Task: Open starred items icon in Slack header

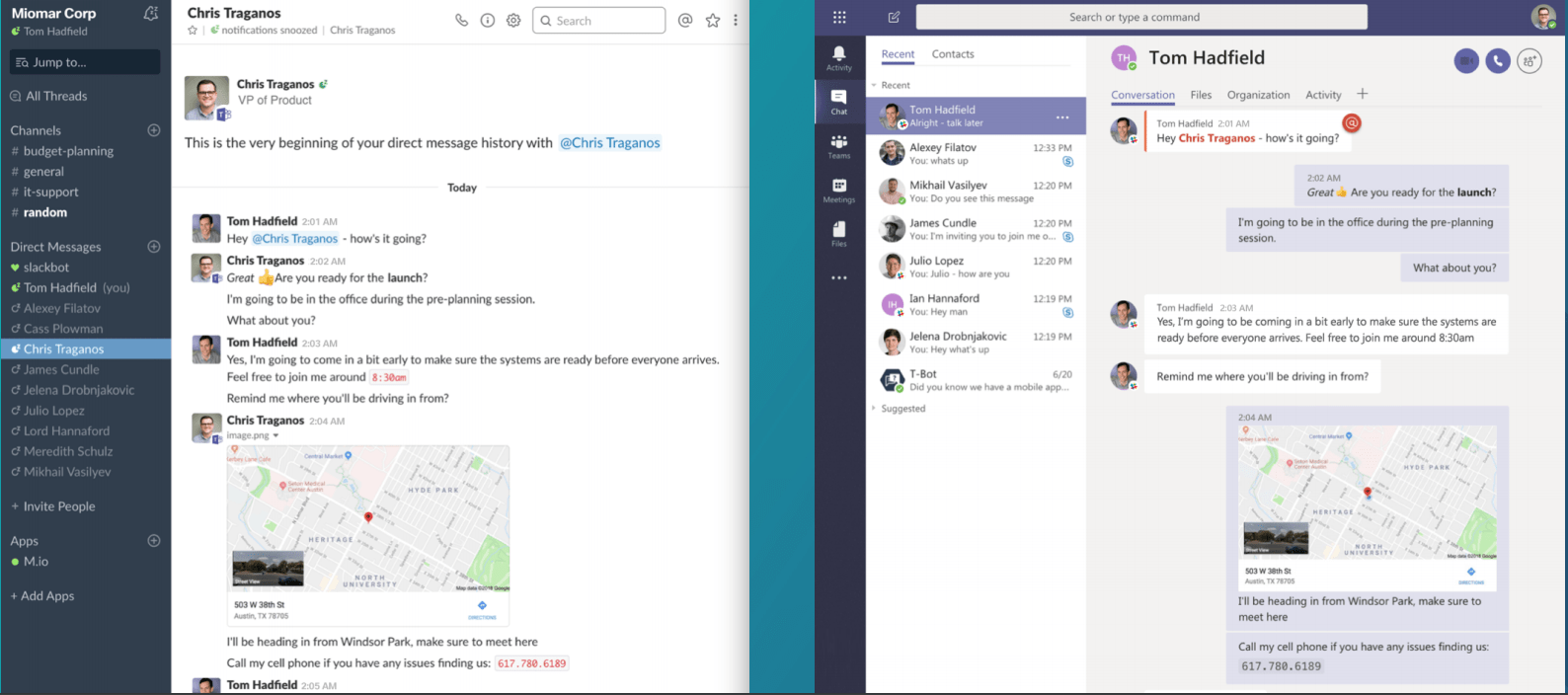Action: pos(712,20)
